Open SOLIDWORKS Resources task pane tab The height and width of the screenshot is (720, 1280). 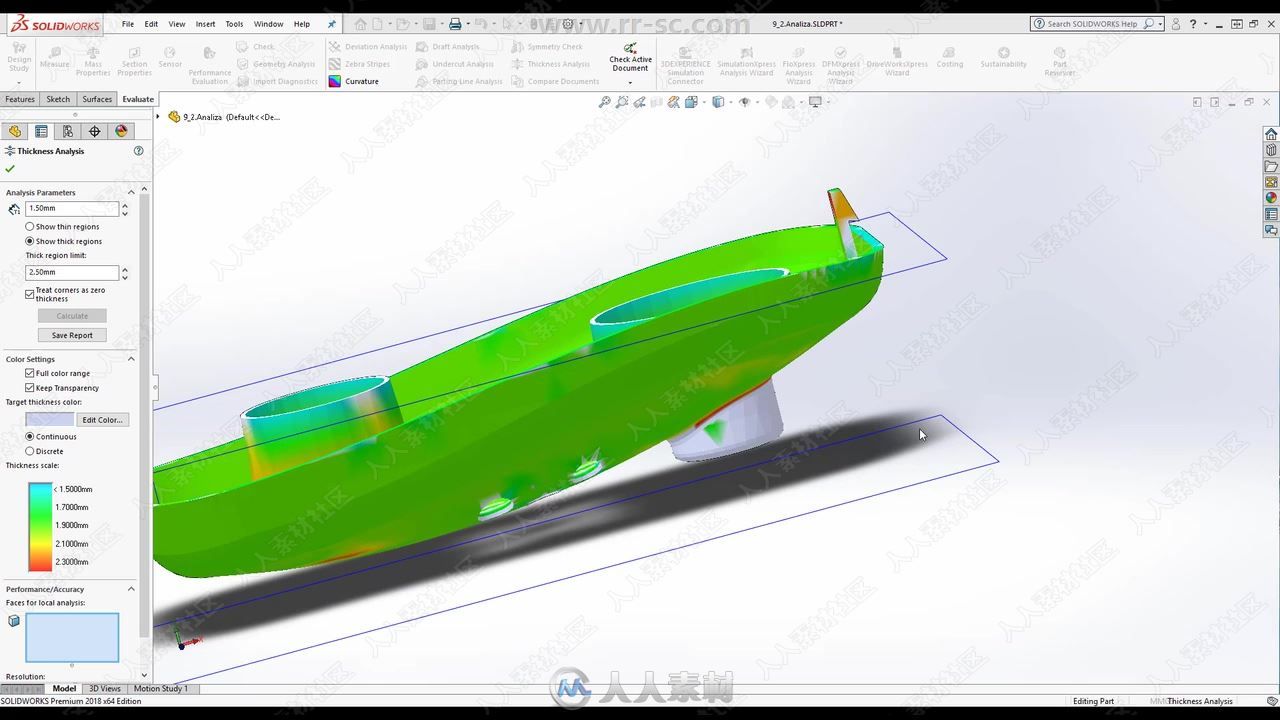pos(1271,134)
